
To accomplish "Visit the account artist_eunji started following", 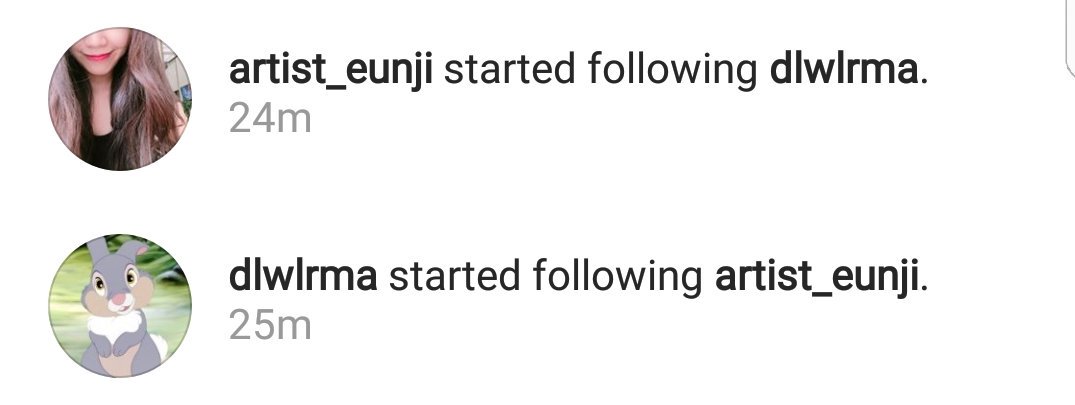I will 843,69.
